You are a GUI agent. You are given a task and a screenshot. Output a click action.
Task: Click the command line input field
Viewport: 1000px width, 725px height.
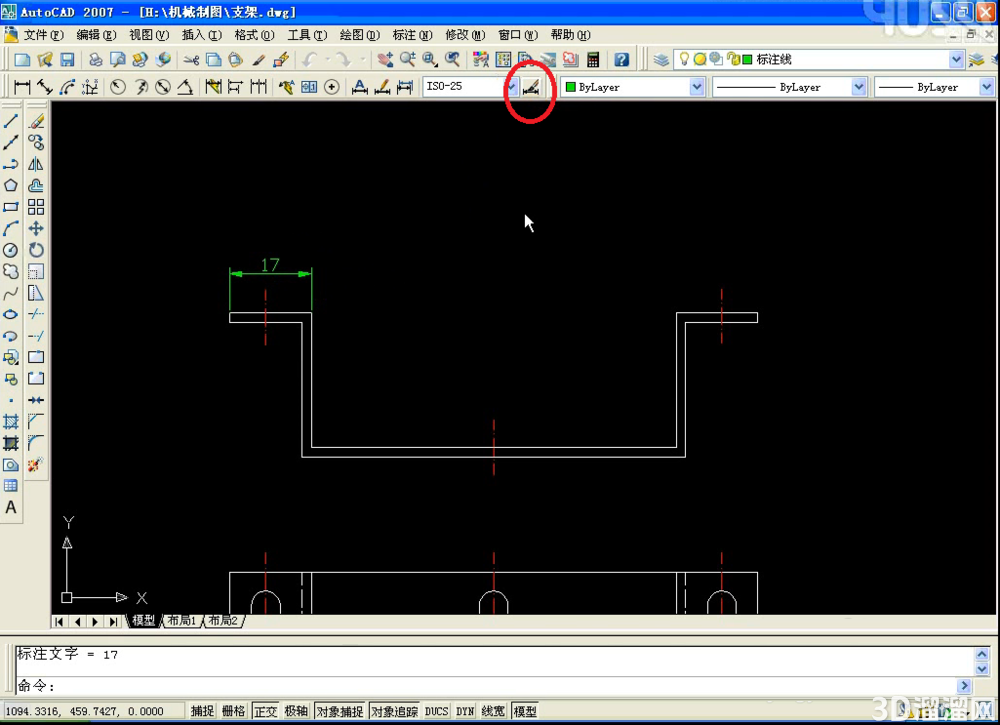pos(486,686)
